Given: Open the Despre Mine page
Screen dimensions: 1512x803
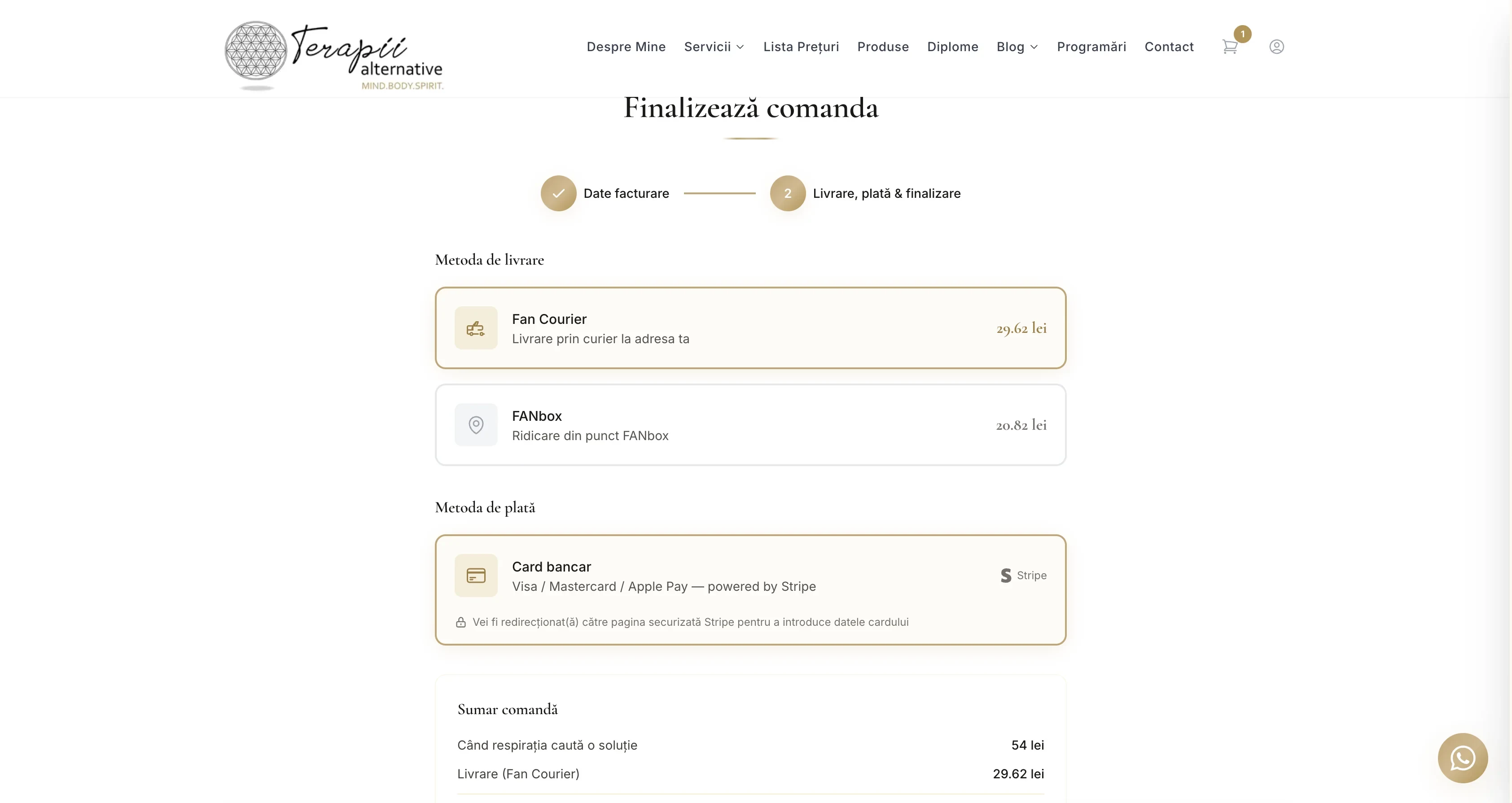Looking at the screenshot, I should [626, 47].
